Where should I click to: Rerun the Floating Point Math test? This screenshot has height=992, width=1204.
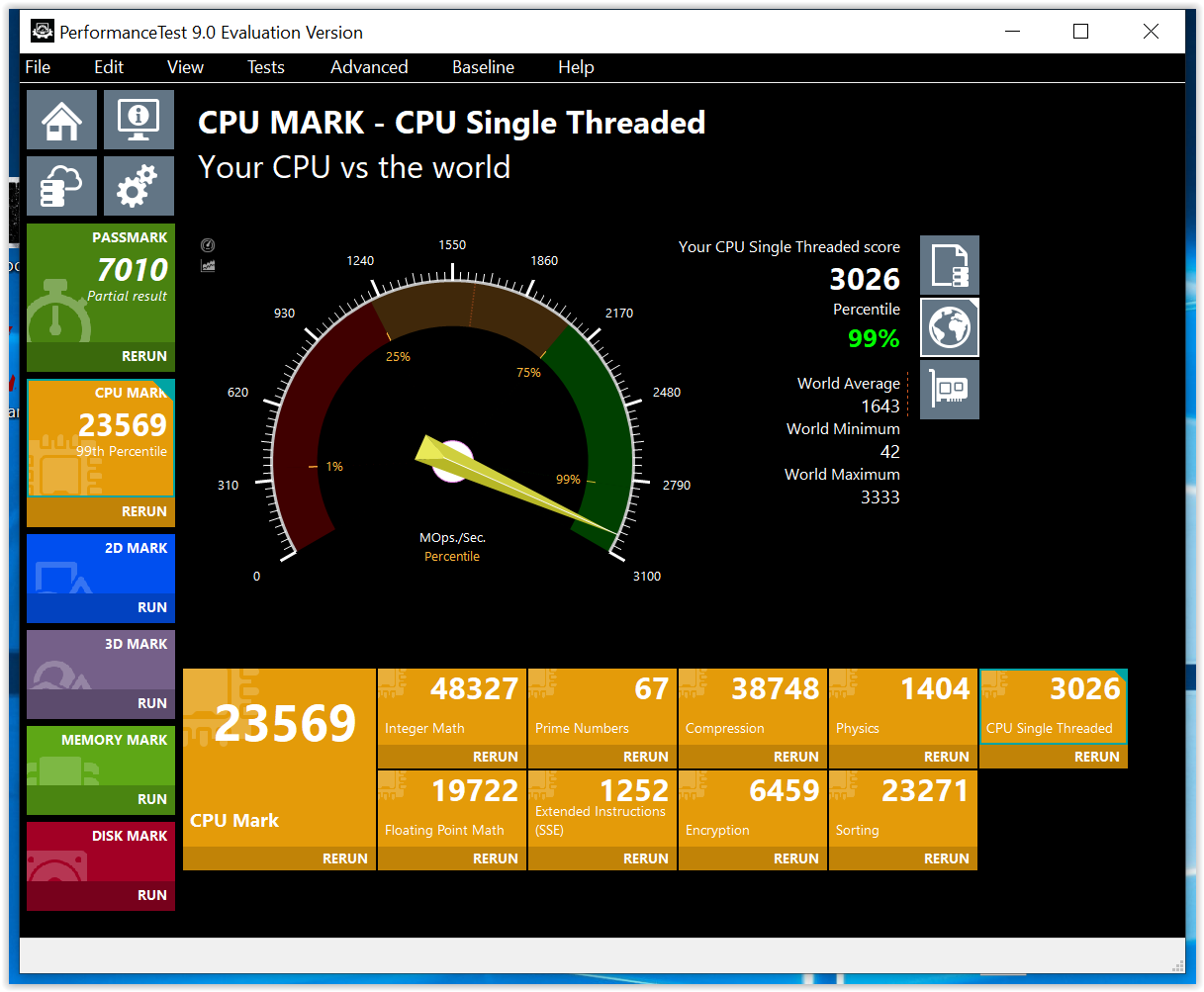[452, 858]
